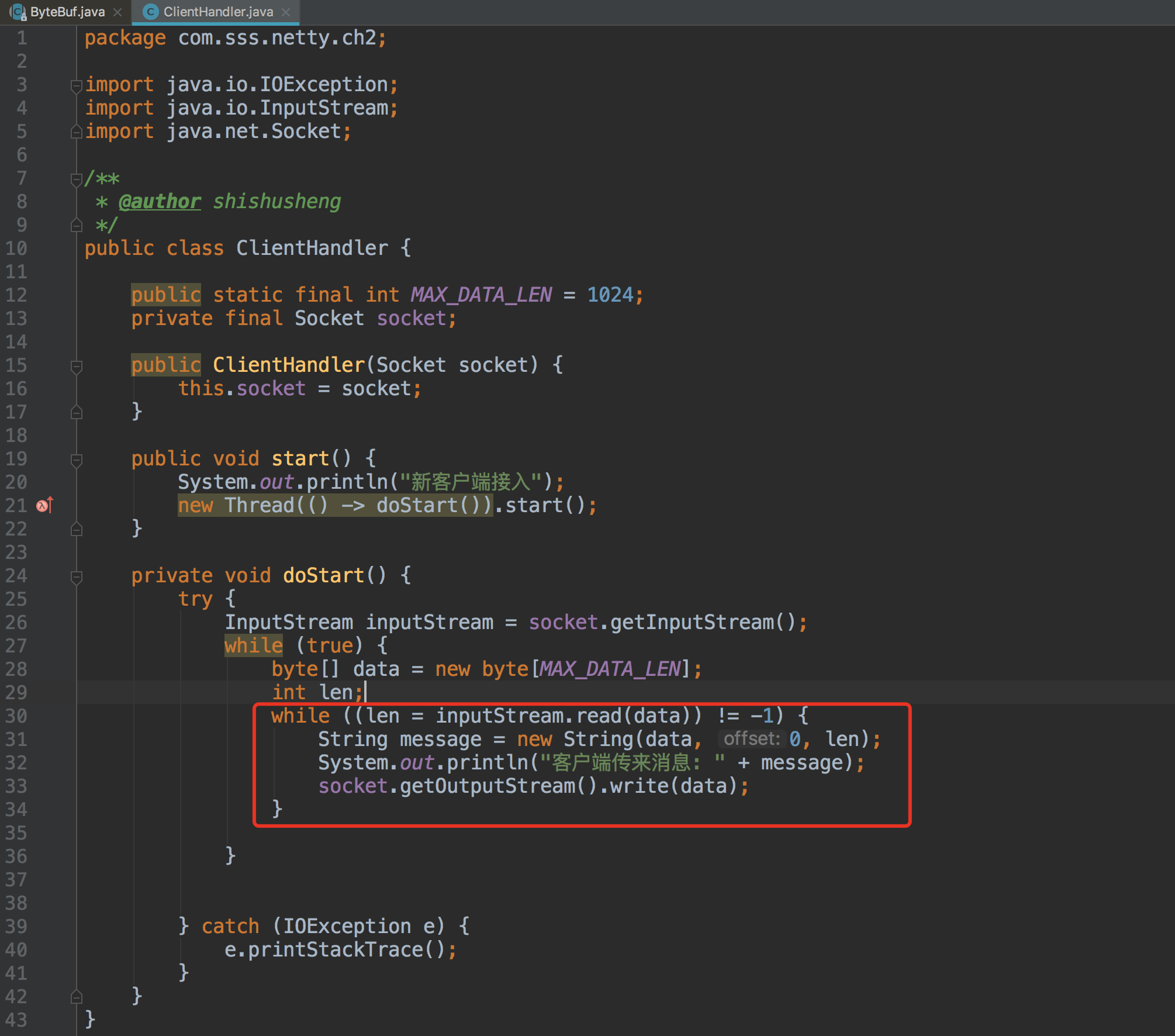Viewport: 1175px width, 1036px height.
Task: Collapse the imports fold marker at line 3
Action: (x=76, y=85)
